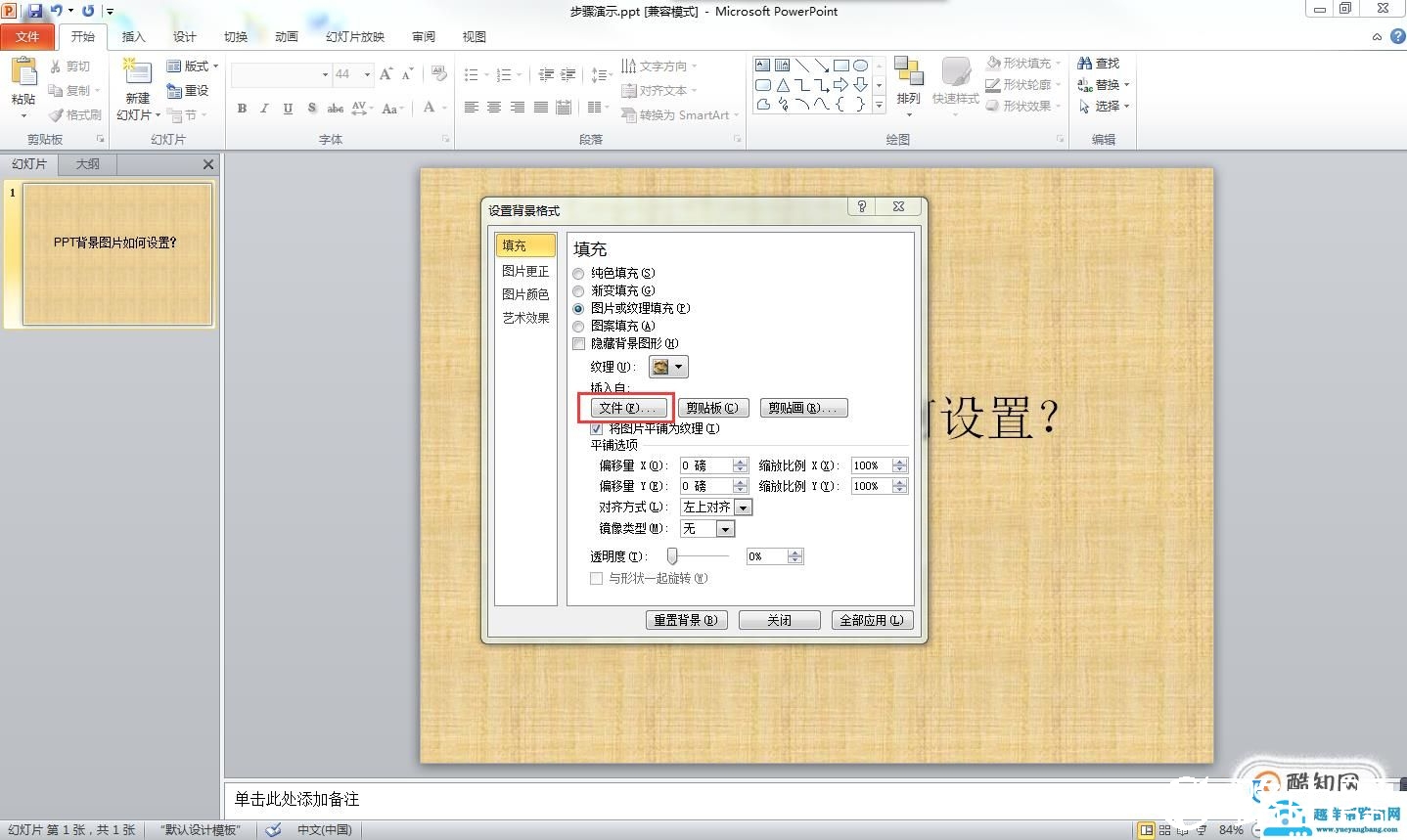Switch to the 艺术效果 tab in dialog
1407x840 pixels.
click(525, 318)
